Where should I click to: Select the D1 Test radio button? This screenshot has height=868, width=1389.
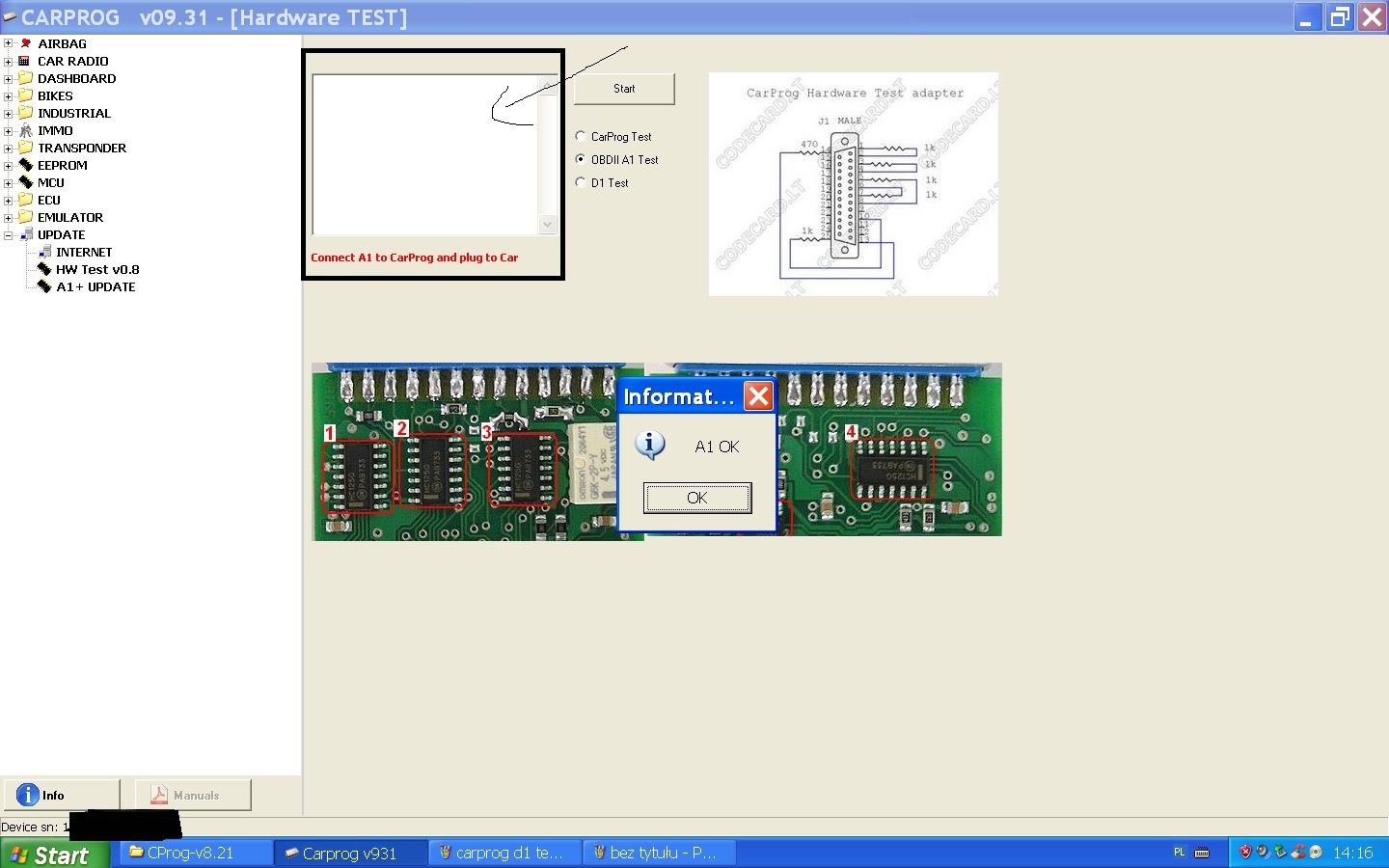[x=581, y=182]
